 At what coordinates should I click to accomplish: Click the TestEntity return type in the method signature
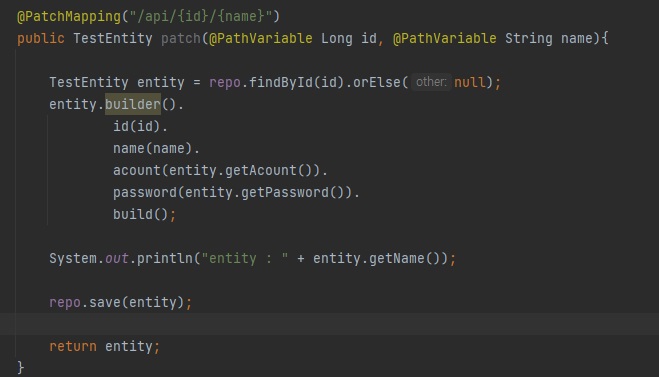(113, 39)
